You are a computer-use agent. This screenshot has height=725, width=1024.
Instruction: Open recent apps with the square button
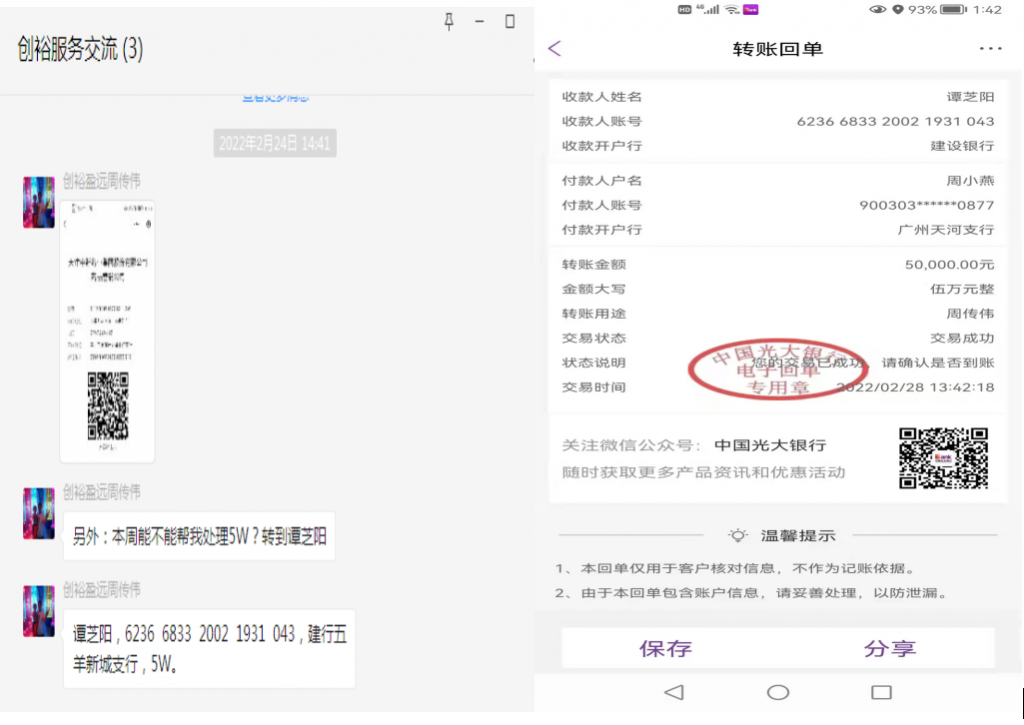point(881,692)
